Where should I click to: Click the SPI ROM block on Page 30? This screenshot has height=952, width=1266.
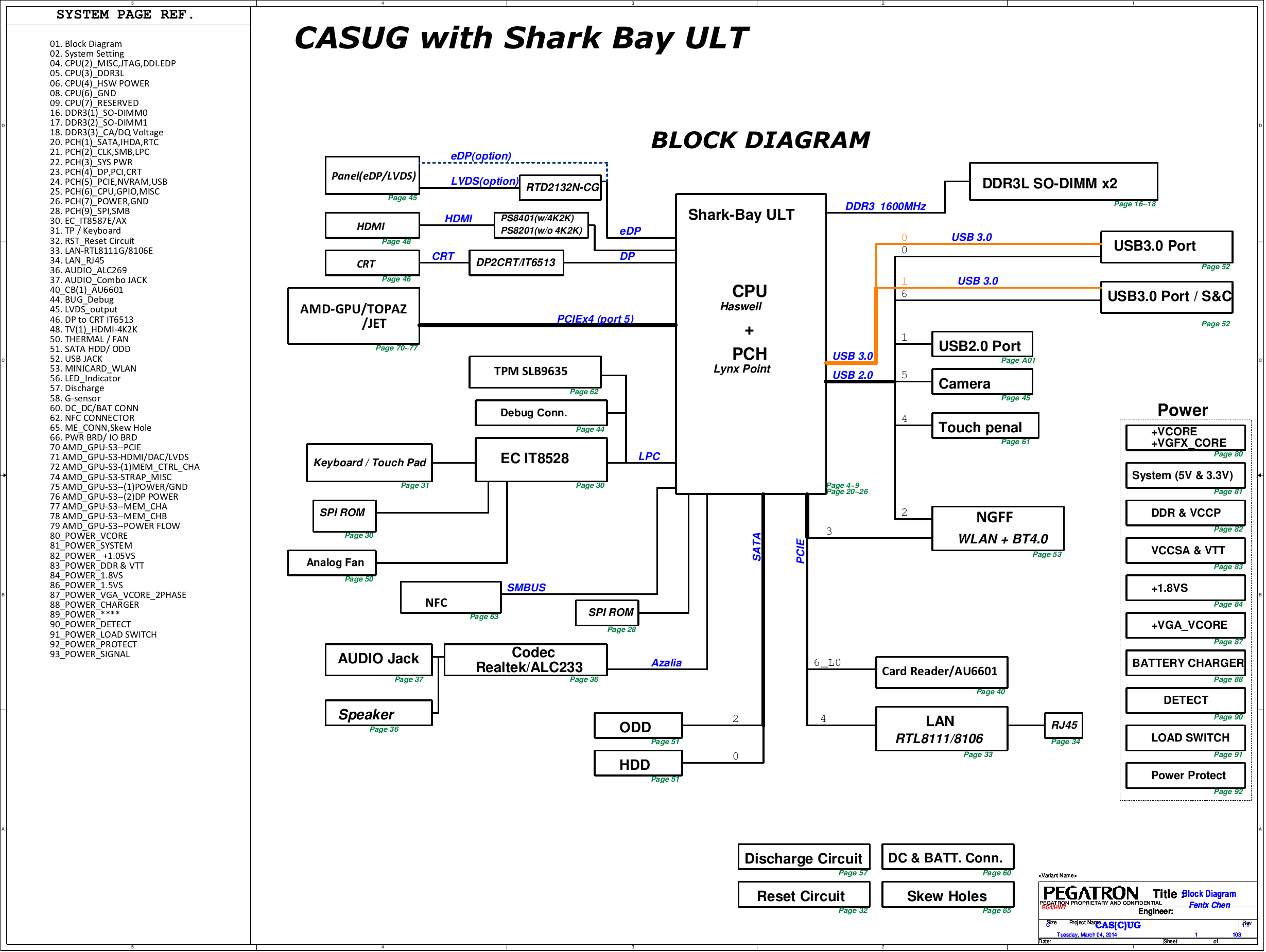pos(344,516)
